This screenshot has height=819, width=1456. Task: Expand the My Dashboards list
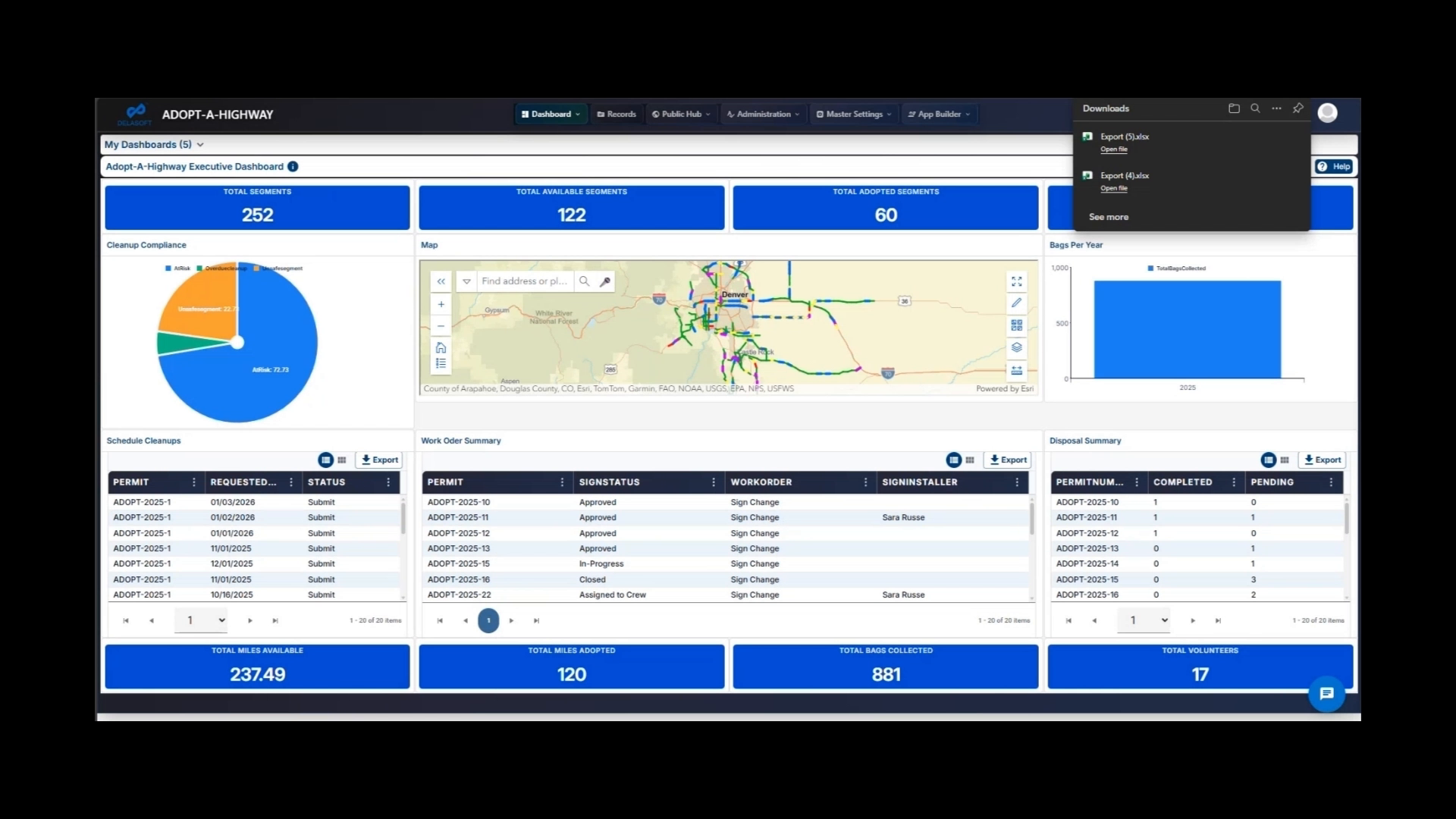click(x=200, y=144)
